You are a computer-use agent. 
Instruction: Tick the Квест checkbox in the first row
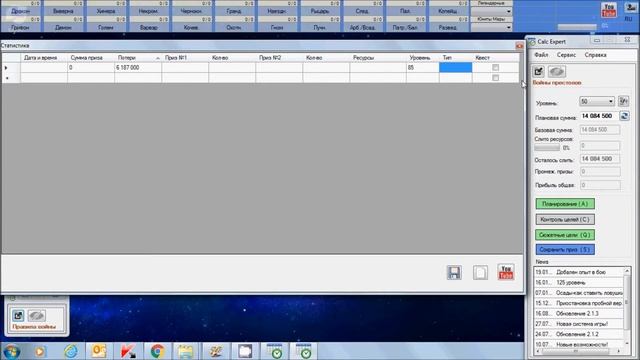(495, 67)
